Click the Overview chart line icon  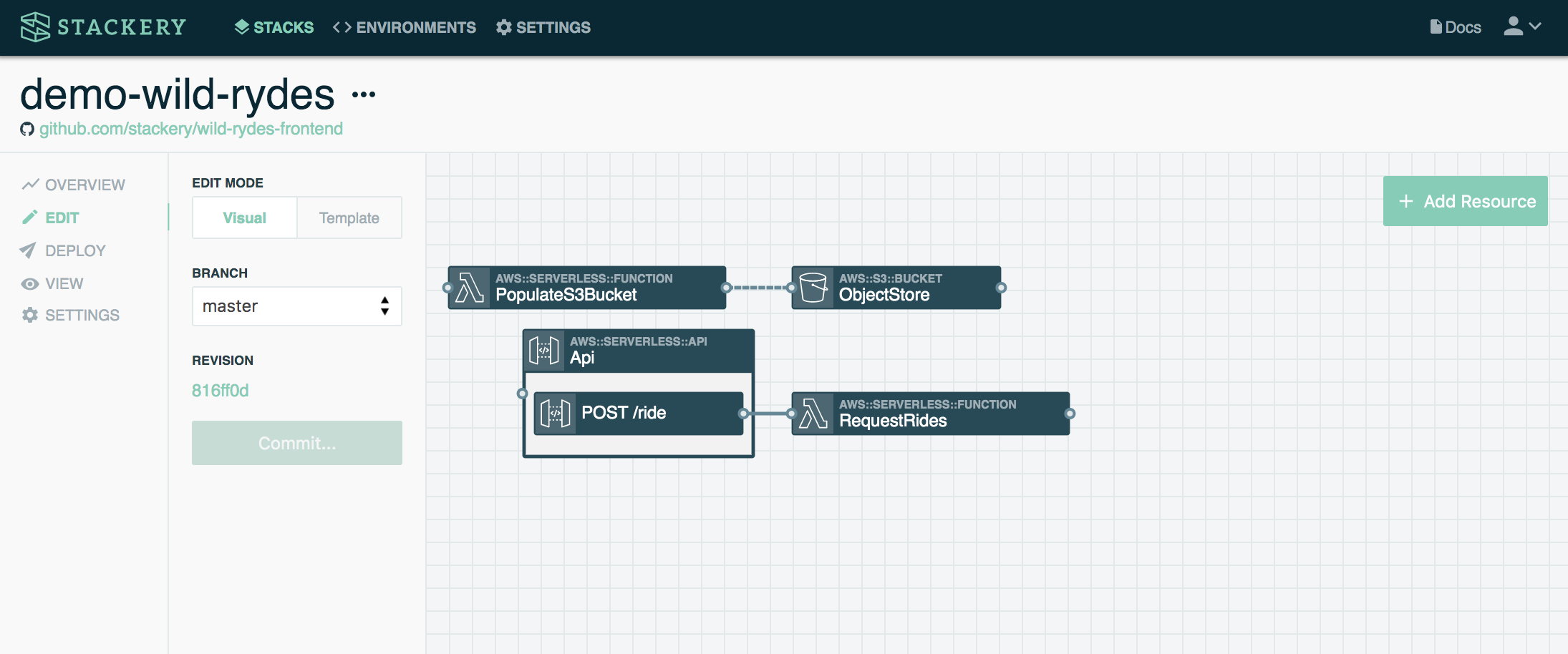(x=30, y=185)
